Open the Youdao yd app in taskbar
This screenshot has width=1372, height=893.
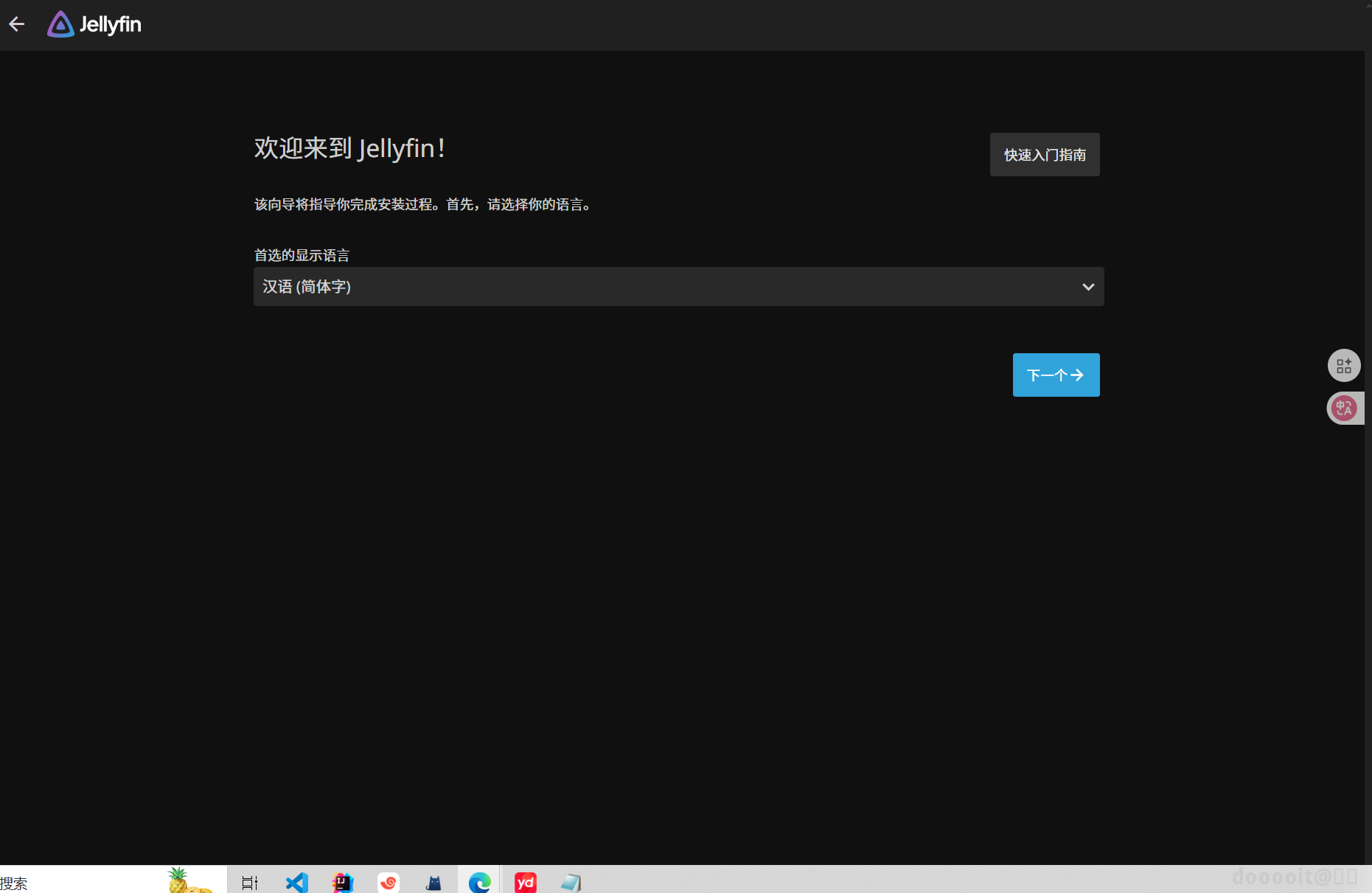(x=526, y=883)
